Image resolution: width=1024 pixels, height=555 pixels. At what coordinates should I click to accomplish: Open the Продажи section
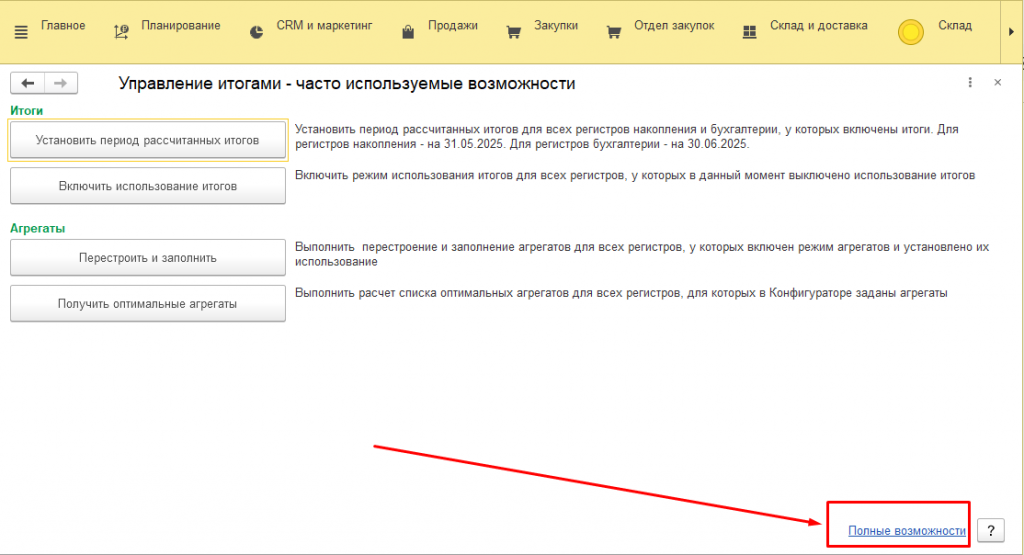453,25
